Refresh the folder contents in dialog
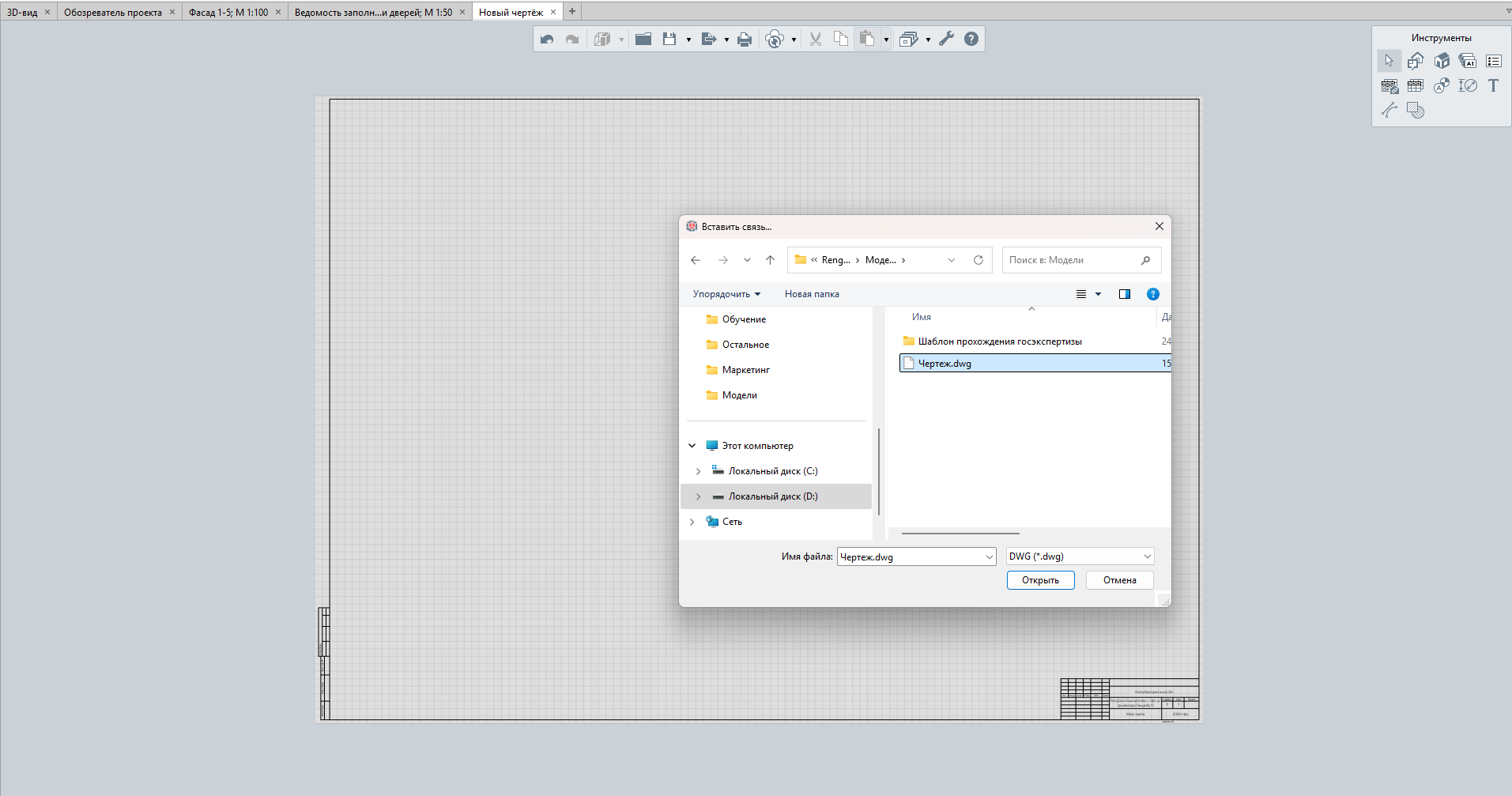Image resolution: width=1512 pixels, height=796 pixels. (x=978, y=260)
